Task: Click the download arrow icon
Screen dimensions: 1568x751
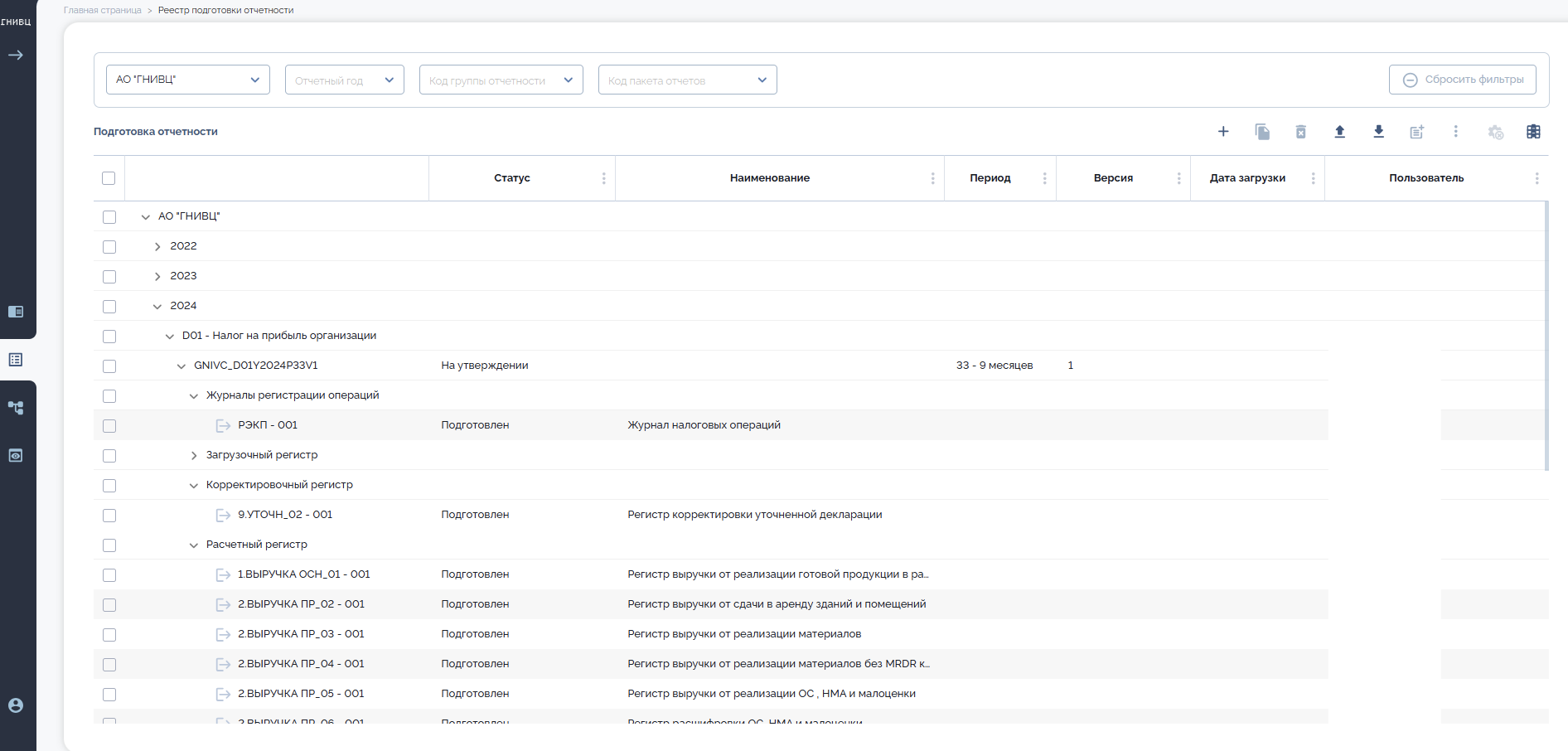Action: click(1379, 131)
